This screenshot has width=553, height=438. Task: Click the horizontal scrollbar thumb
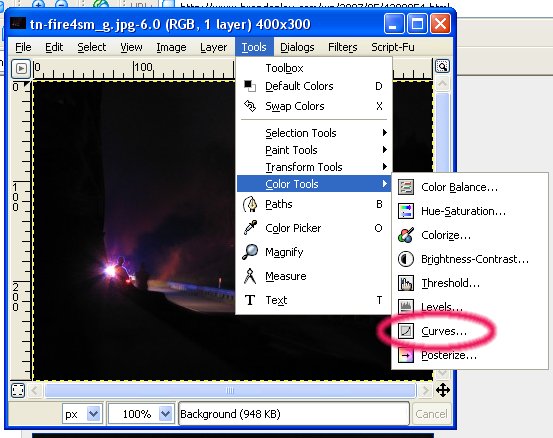[x=230, y=390]
